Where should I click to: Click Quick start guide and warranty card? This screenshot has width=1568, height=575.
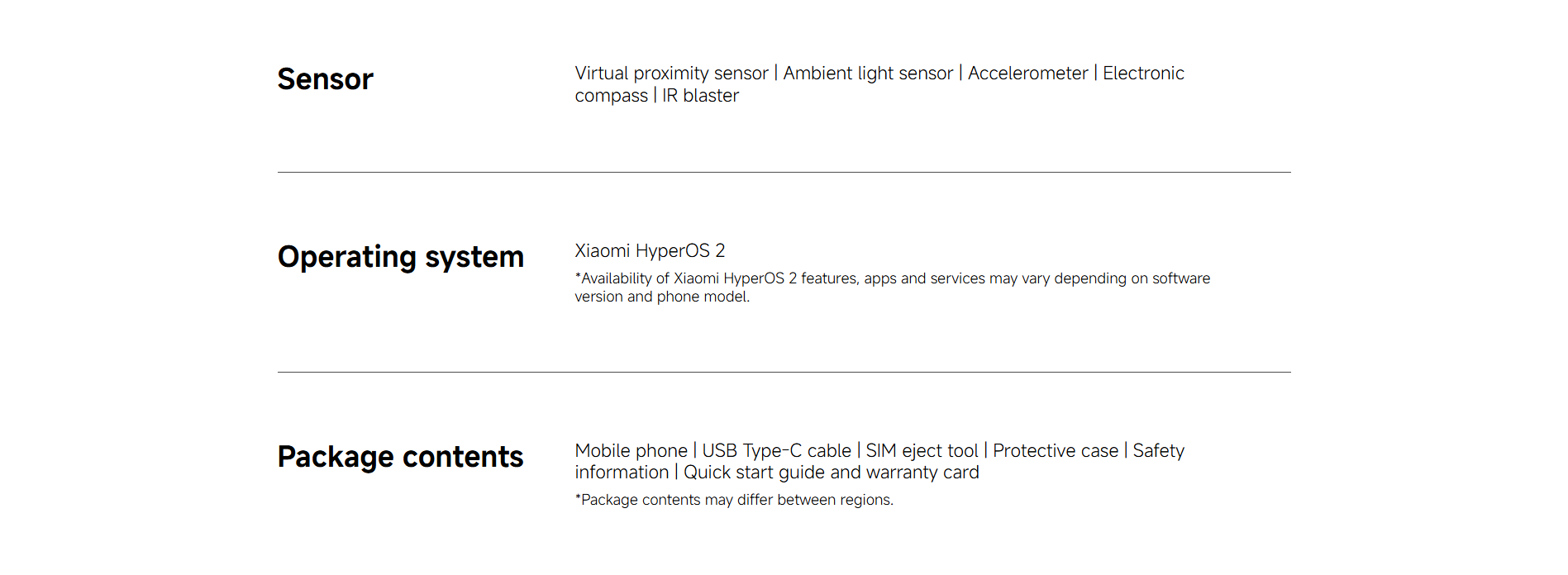tap(831, 473)
